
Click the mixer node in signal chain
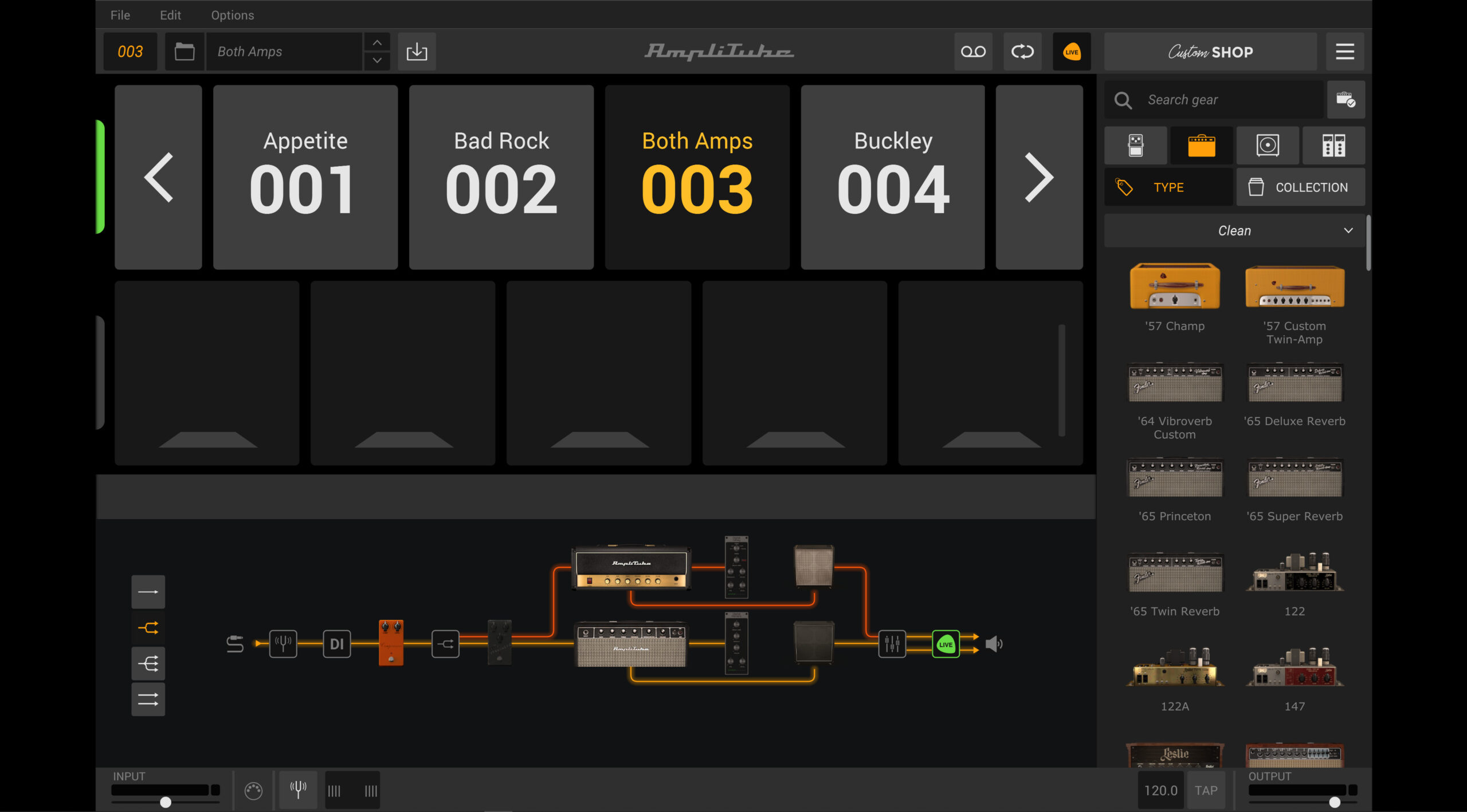(892, 644)
